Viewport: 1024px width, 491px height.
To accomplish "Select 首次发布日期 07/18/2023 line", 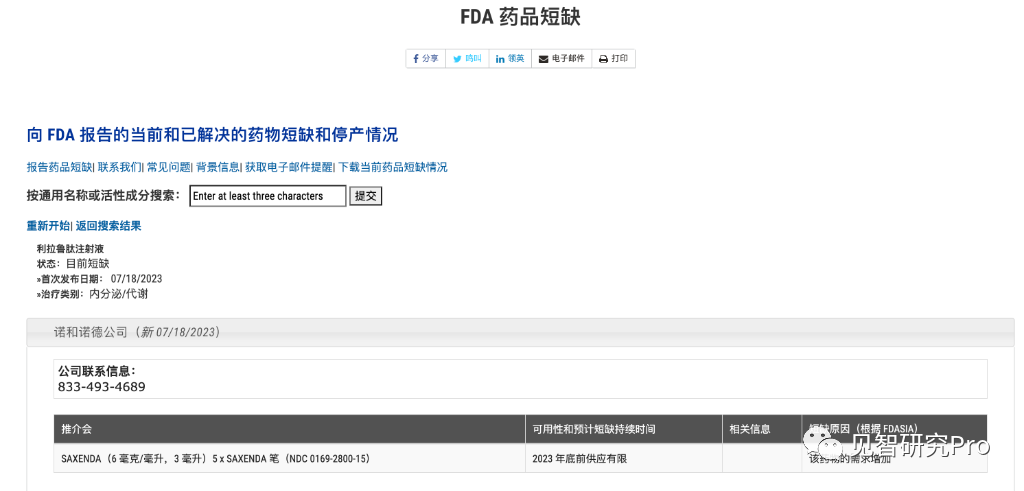I will (x=99, y=279).
